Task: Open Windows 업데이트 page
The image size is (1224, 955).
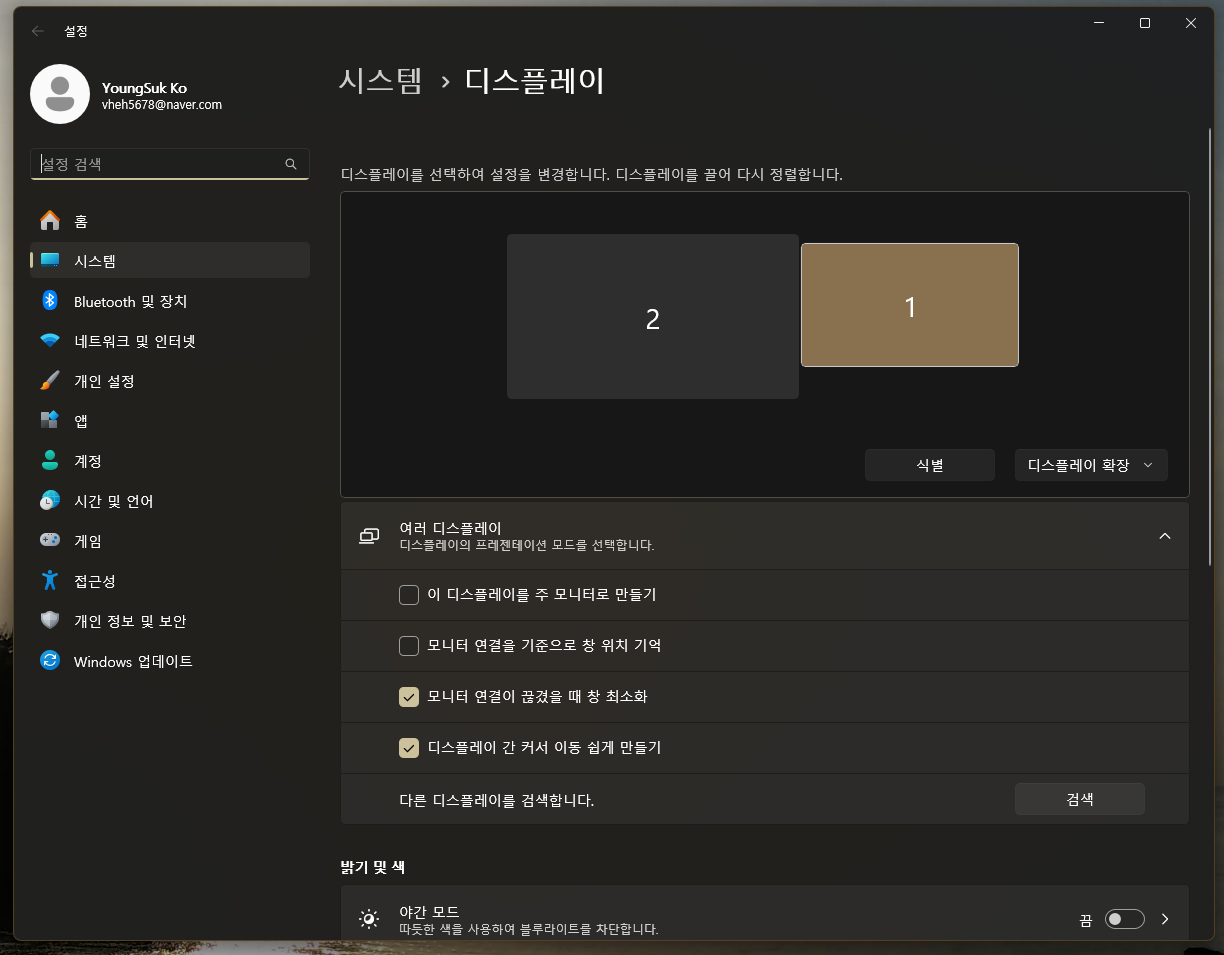Action: point(170,661)
